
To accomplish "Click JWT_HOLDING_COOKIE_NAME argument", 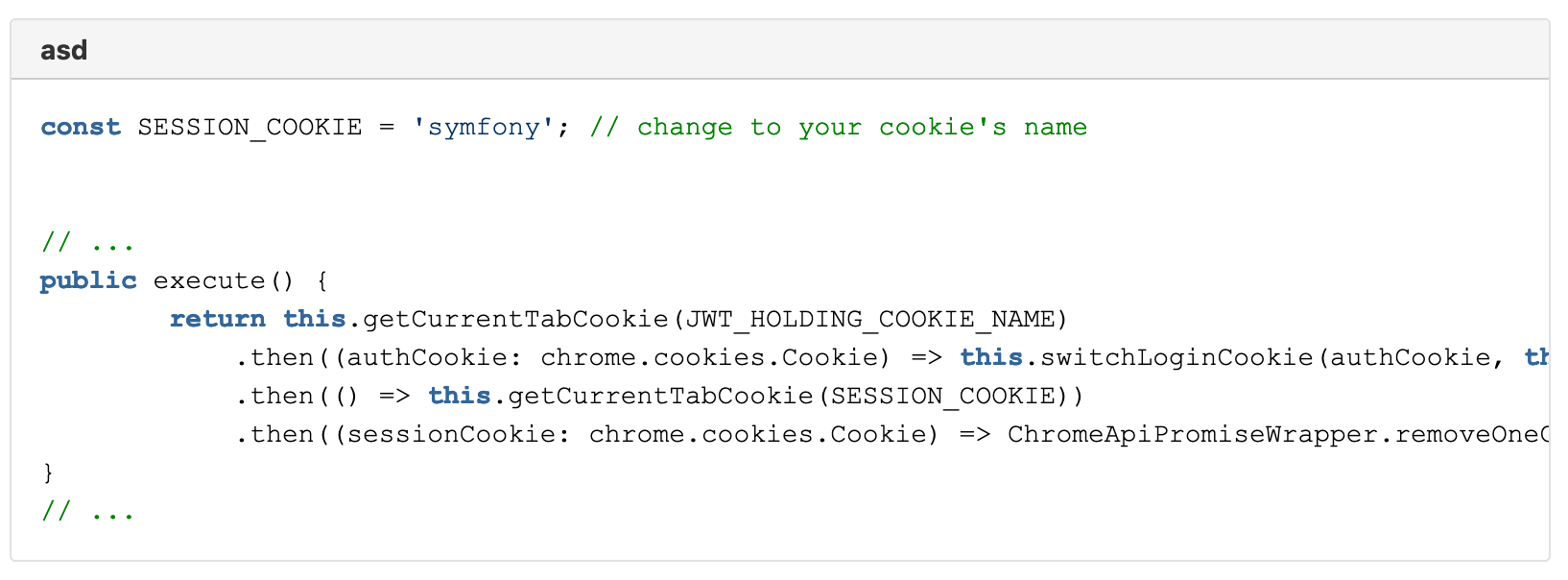I will tap(868, 319).
